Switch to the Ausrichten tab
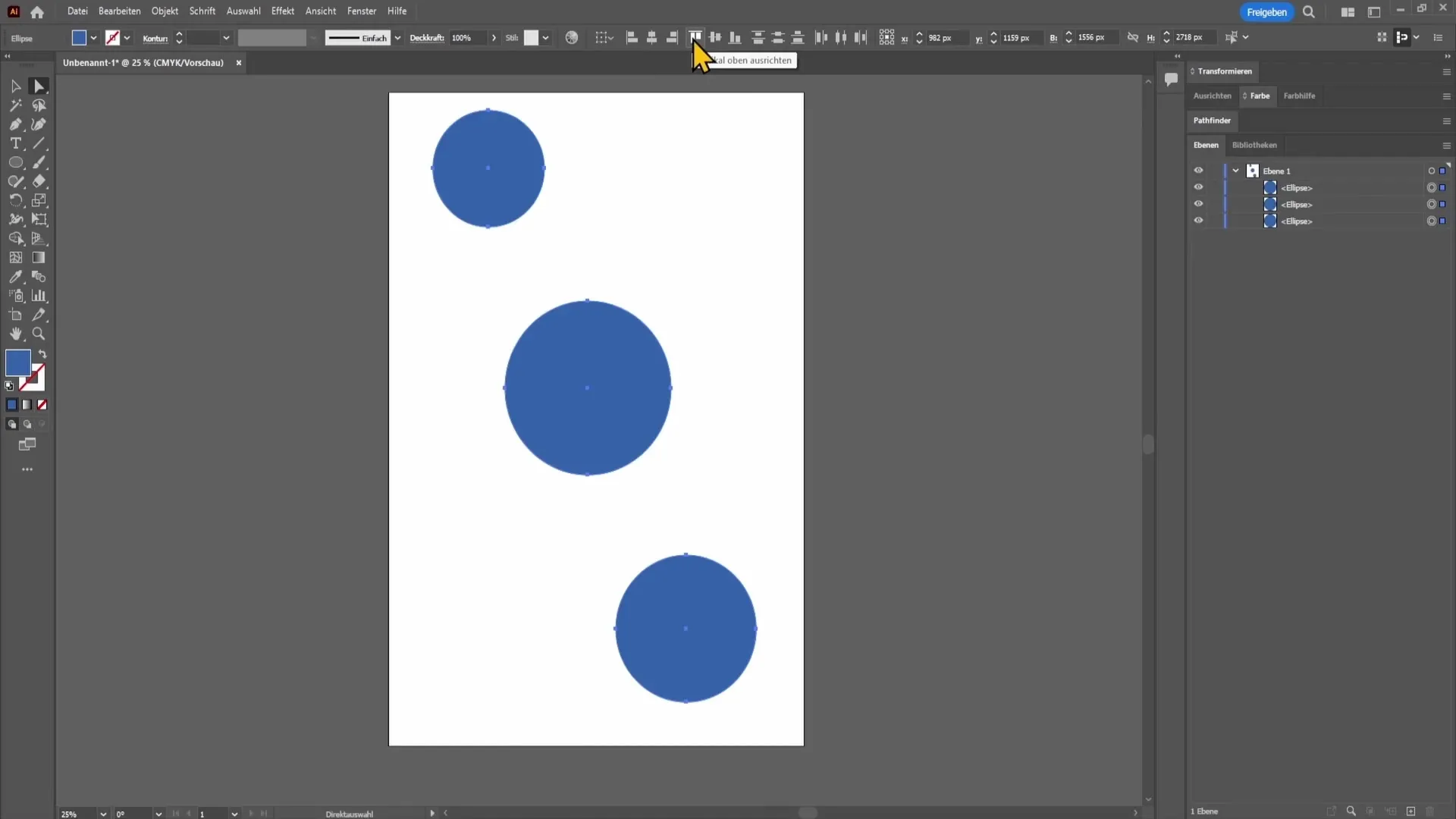Image resolution: width=1456 pixels, height=819 pixels. point(1212,96)
